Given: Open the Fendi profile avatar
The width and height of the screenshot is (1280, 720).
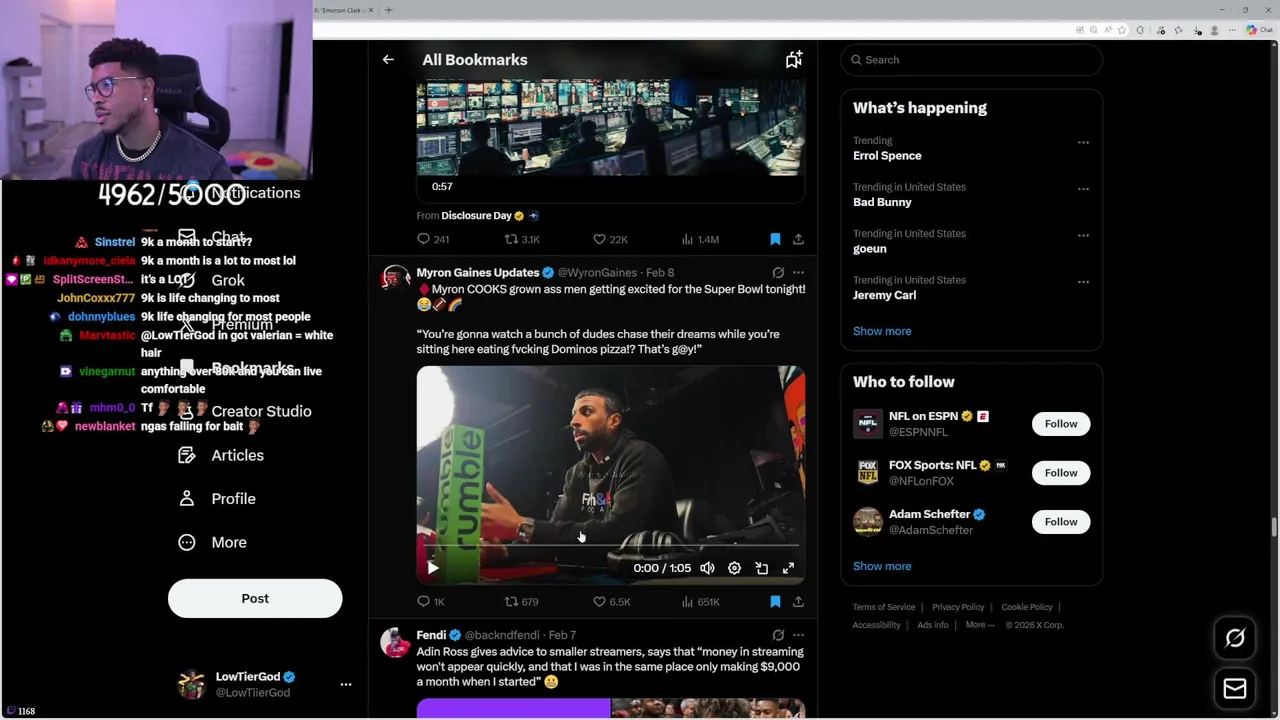Looking at the screenshot, I should tap(396, 642).
